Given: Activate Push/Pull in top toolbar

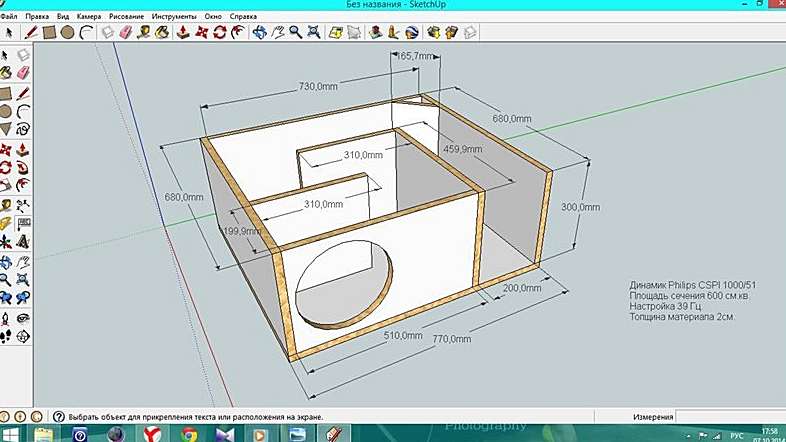Looking at the screenshot, I should pos(183,33).
